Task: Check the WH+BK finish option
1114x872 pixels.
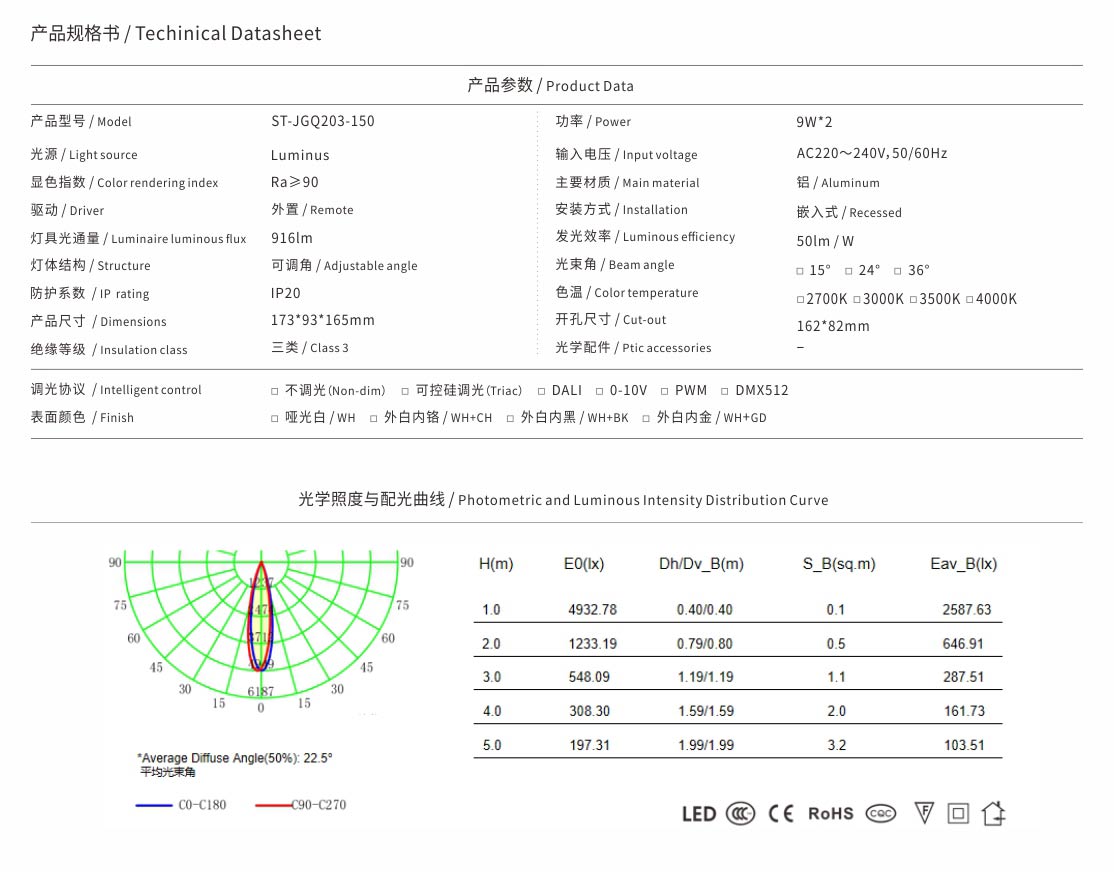Action: point(510,419)
